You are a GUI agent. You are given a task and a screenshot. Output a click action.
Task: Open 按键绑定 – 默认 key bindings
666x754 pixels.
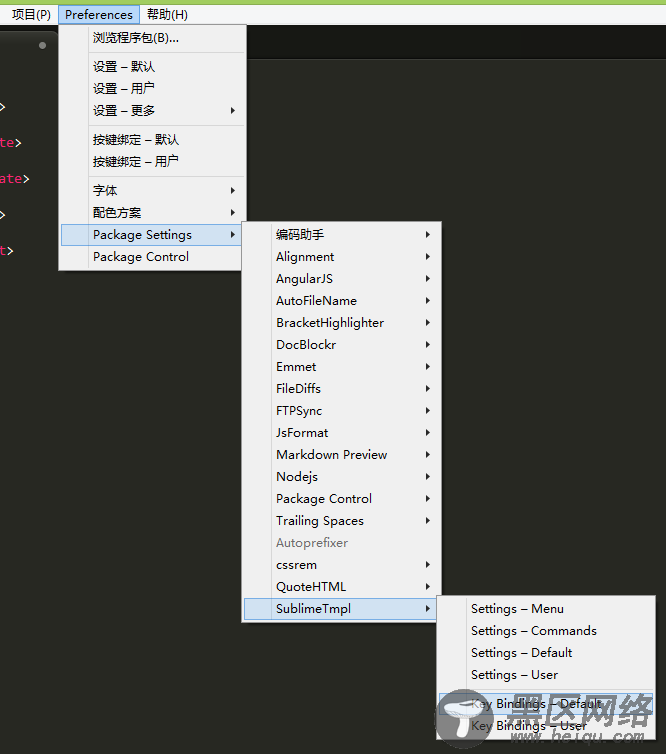tap(152, 139)
